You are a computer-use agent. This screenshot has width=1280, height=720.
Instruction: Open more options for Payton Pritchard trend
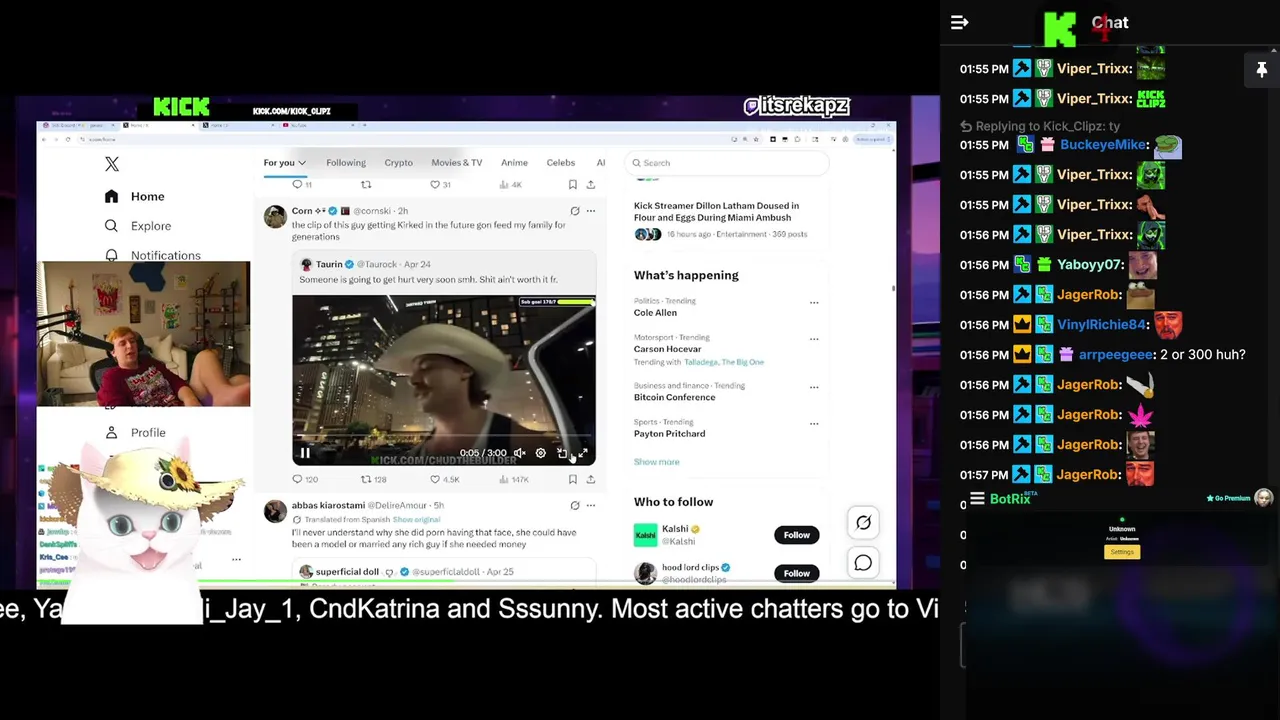pyautogui.click(x=814, y=424)
